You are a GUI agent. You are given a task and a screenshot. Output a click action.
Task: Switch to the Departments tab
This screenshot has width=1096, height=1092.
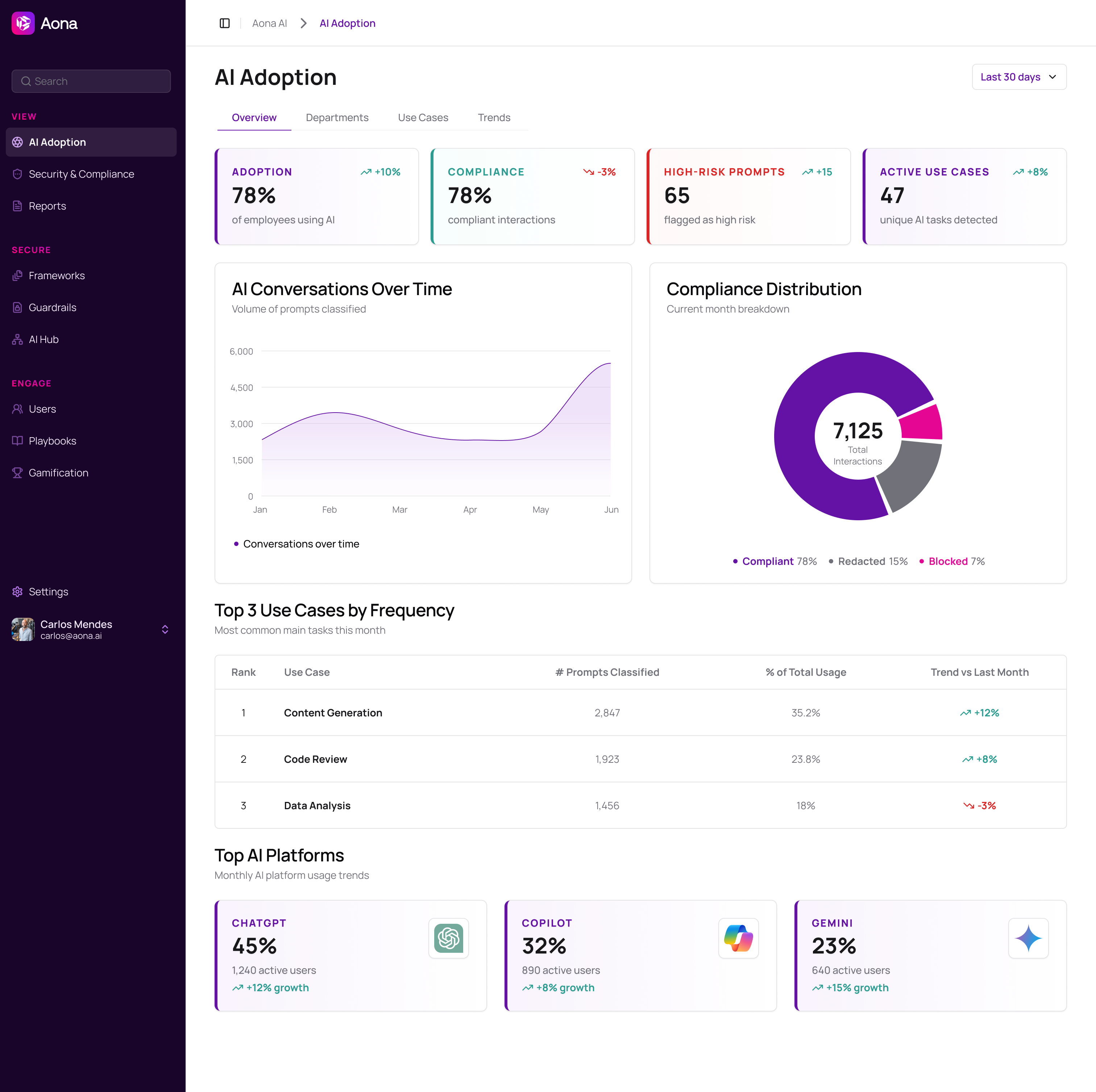click(337, 117)
